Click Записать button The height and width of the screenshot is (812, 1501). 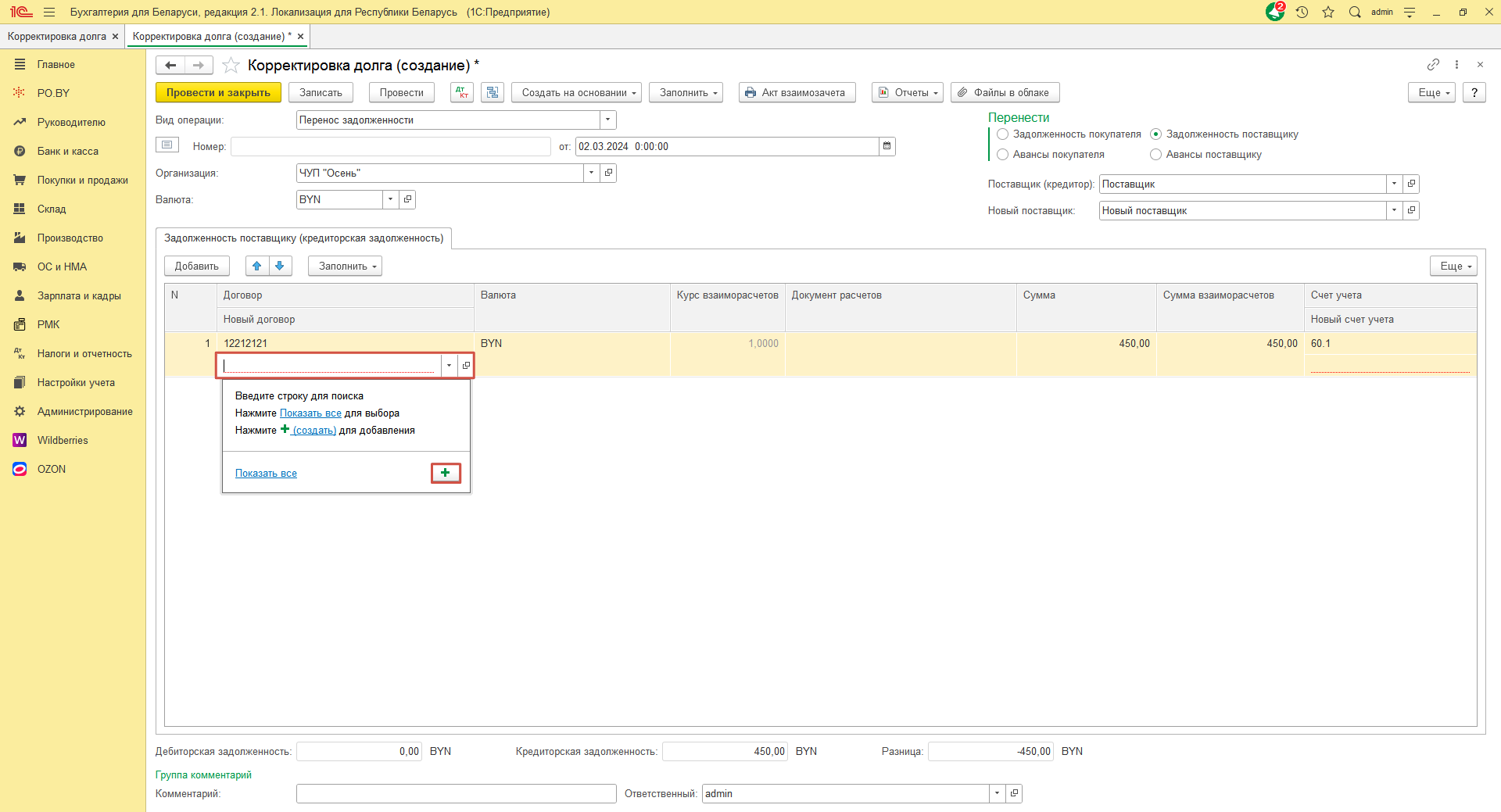click(x=321, y=92)
